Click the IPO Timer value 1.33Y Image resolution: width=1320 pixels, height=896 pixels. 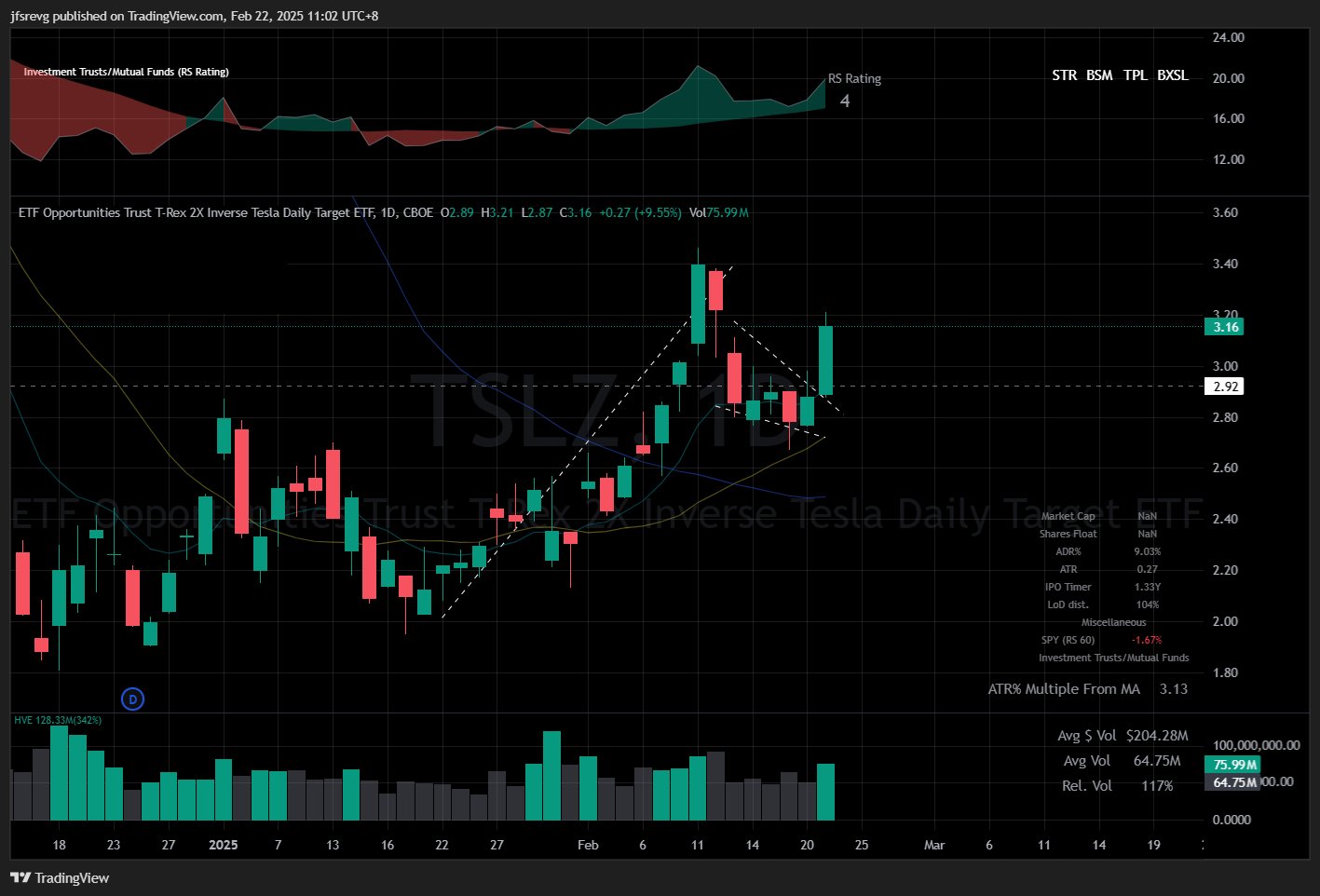[1147, 587]
